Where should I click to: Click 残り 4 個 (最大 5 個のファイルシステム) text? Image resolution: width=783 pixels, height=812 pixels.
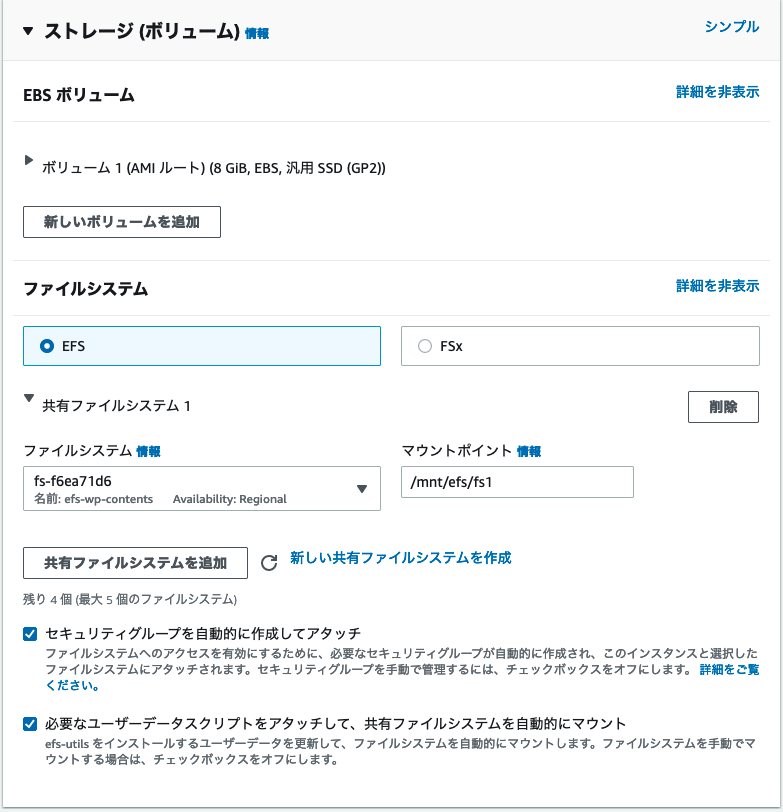(130, 600)
